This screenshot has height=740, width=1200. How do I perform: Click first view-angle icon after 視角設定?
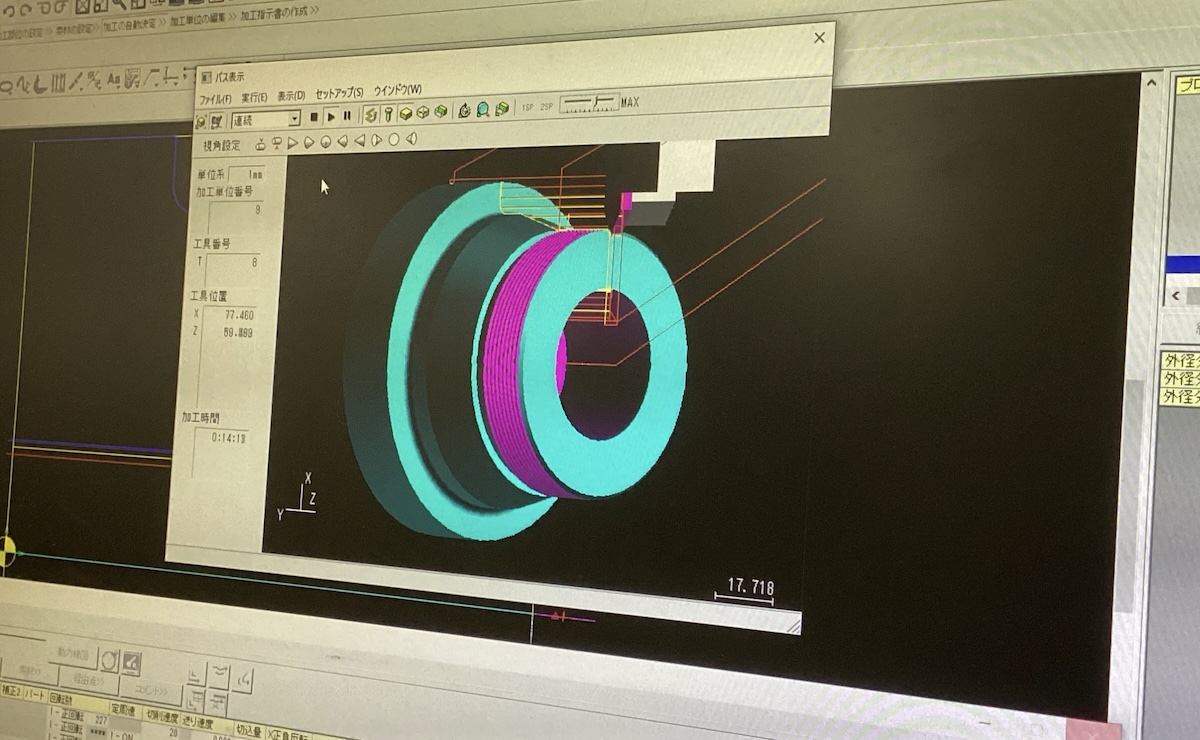pos(260,144)
